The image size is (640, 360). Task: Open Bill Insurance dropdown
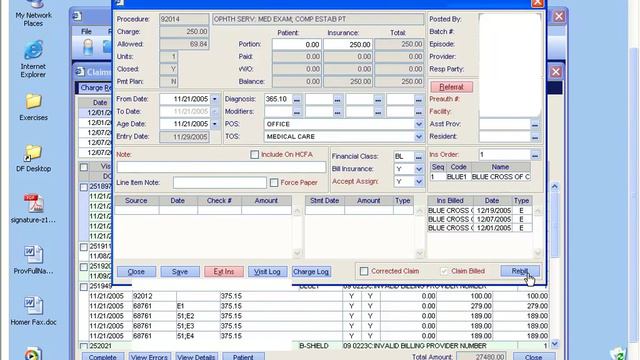418,169
